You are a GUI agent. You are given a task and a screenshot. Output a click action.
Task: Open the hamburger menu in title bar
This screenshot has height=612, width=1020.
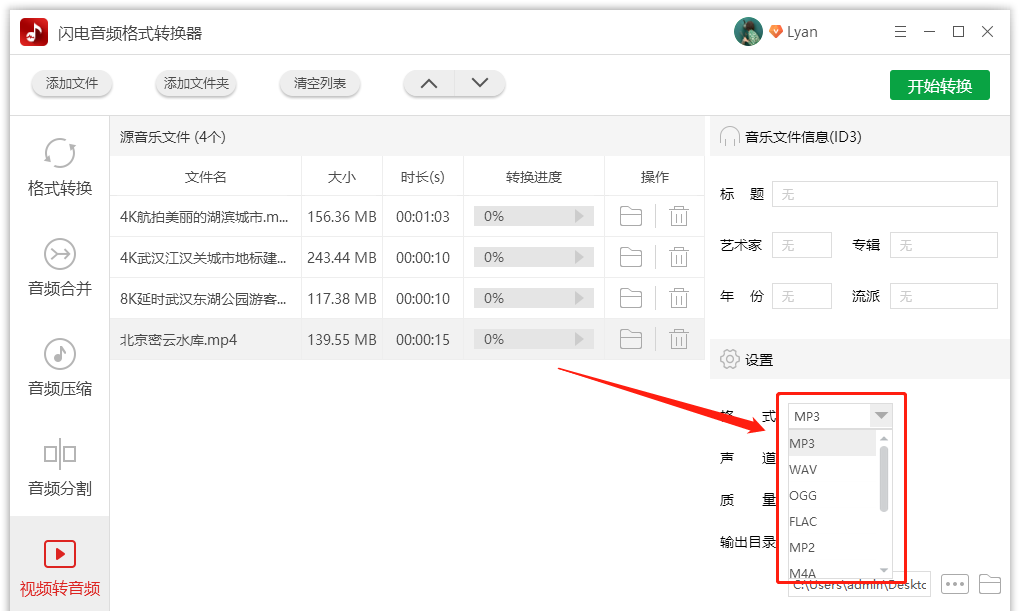pos(900,32)
